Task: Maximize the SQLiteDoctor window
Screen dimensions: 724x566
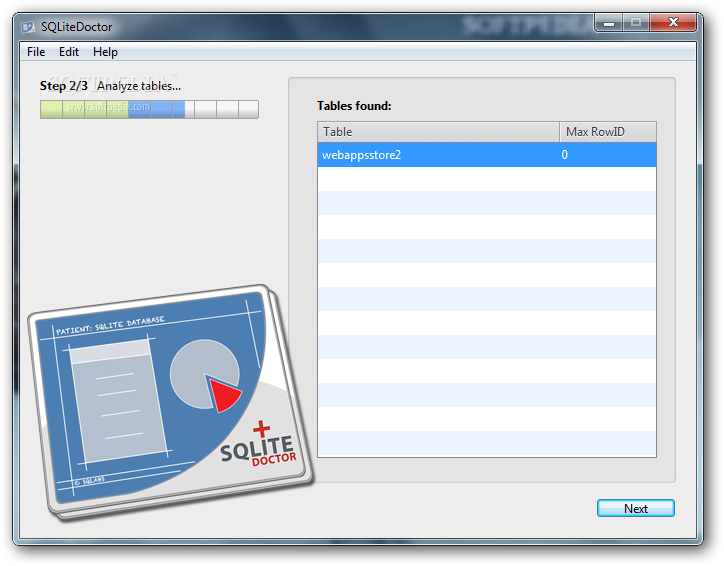Action: coord(636,22)
